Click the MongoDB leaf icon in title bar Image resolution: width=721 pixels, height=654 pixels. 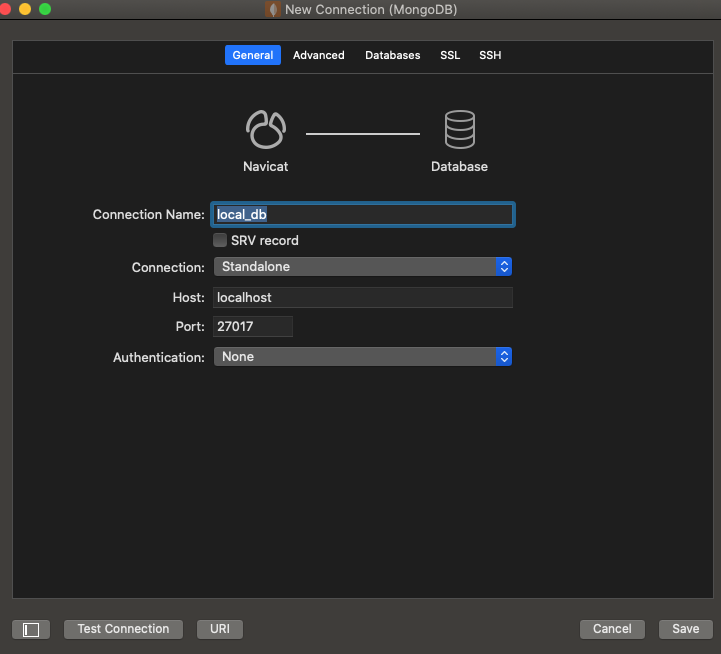click(x=272, y=9)
